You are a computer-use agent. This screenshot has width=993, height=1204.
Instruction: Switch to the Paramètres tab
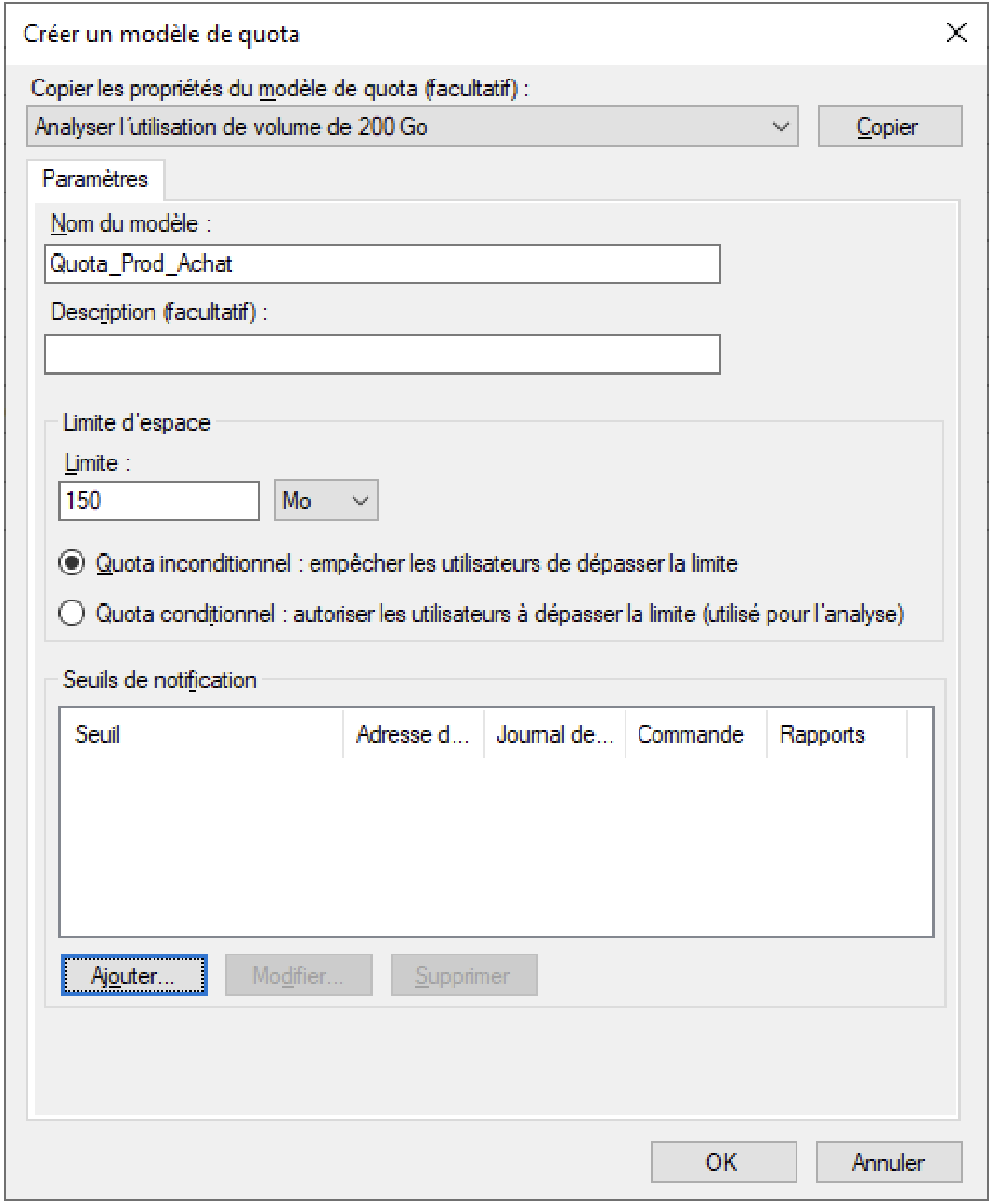click(x=95, y=180)
